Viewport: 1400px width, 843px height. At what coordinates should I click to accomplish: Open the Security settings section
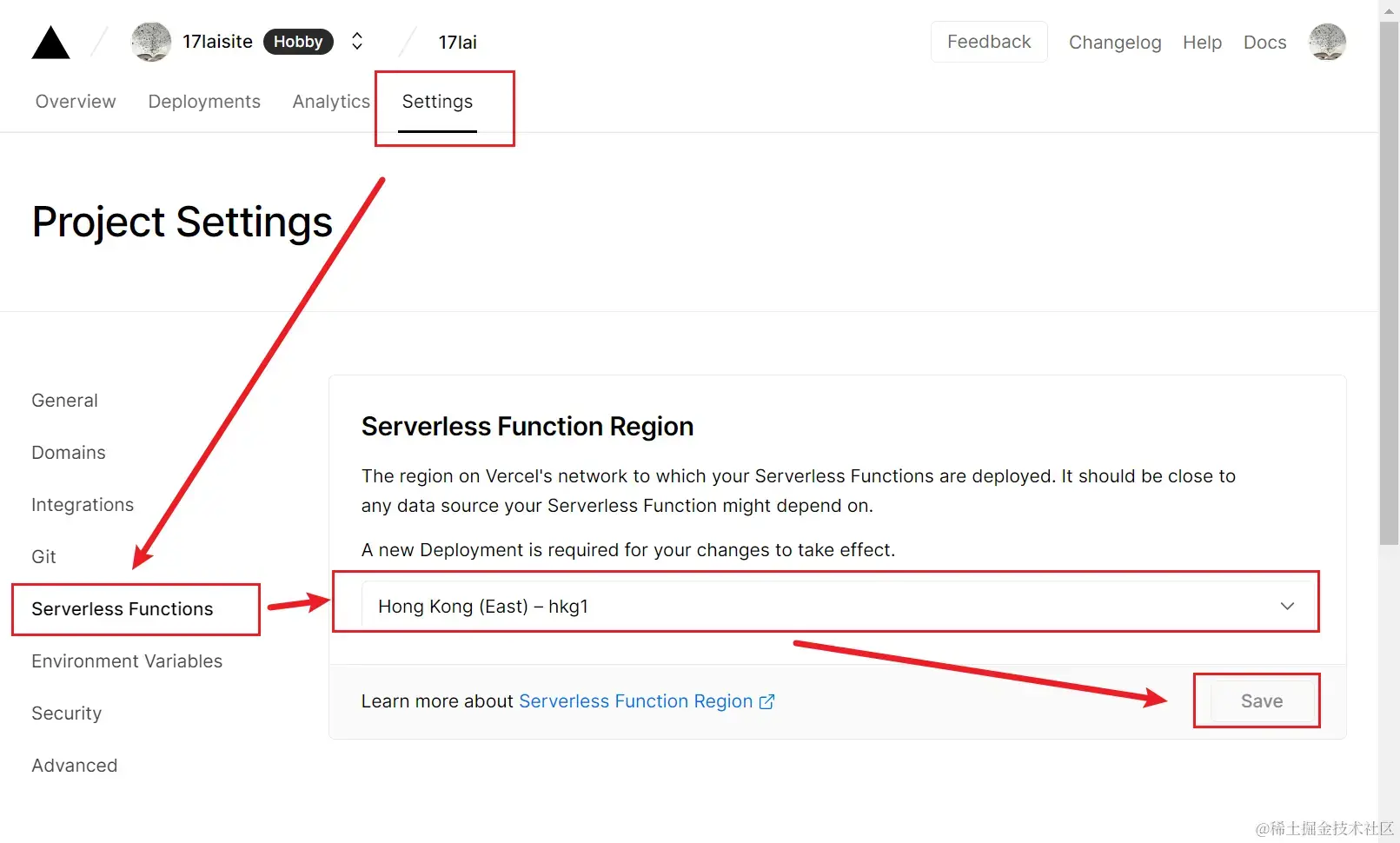pos(66,713)
